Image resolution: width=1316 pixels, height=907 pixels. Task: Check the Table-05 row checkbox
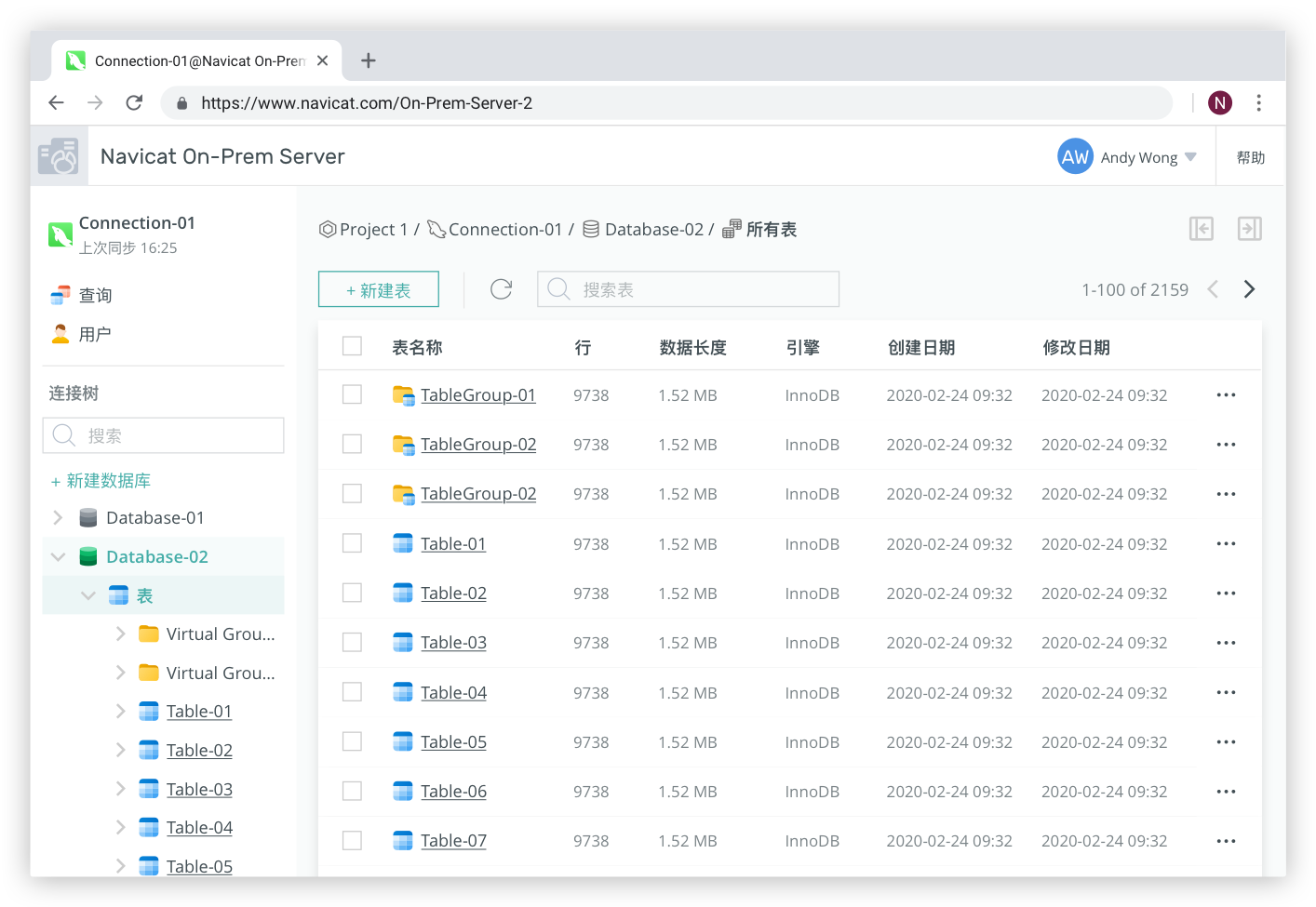click(x=352, y=741)
